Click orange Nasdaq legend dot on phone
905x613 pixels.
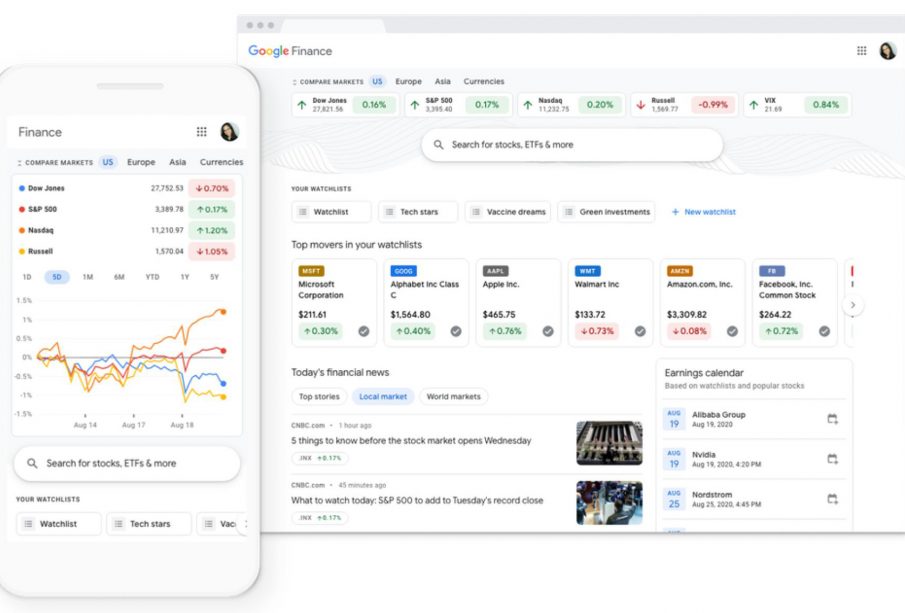point(22,230)
